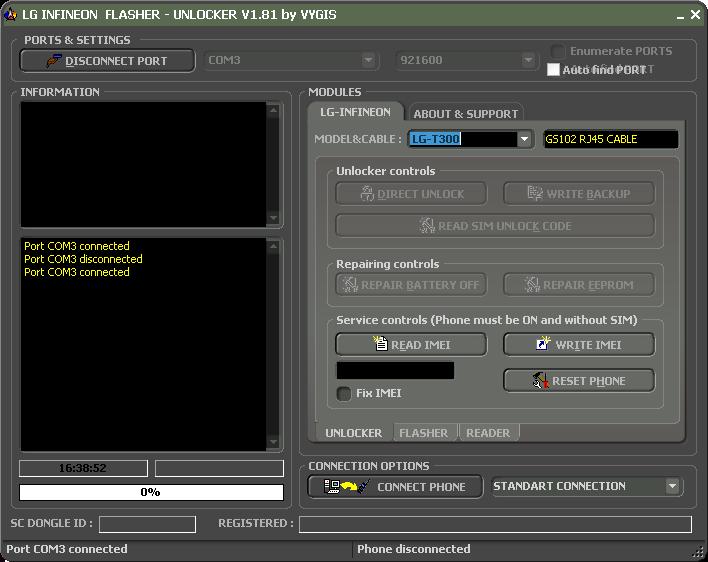Switch to the FLASHER tab
The image size is (708, 562).
pos(424,433)
